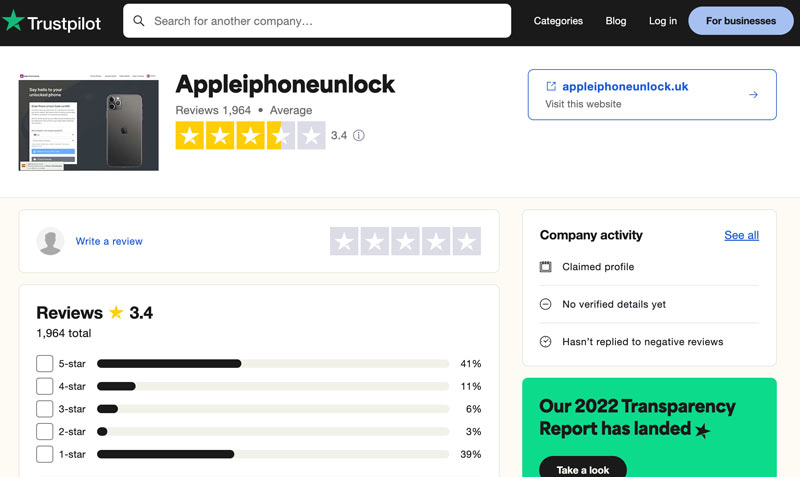Open the Appleiphoneunlock website thumbnail
The width and height of the screenshot is (800, 477).
[x=88, y=122]
